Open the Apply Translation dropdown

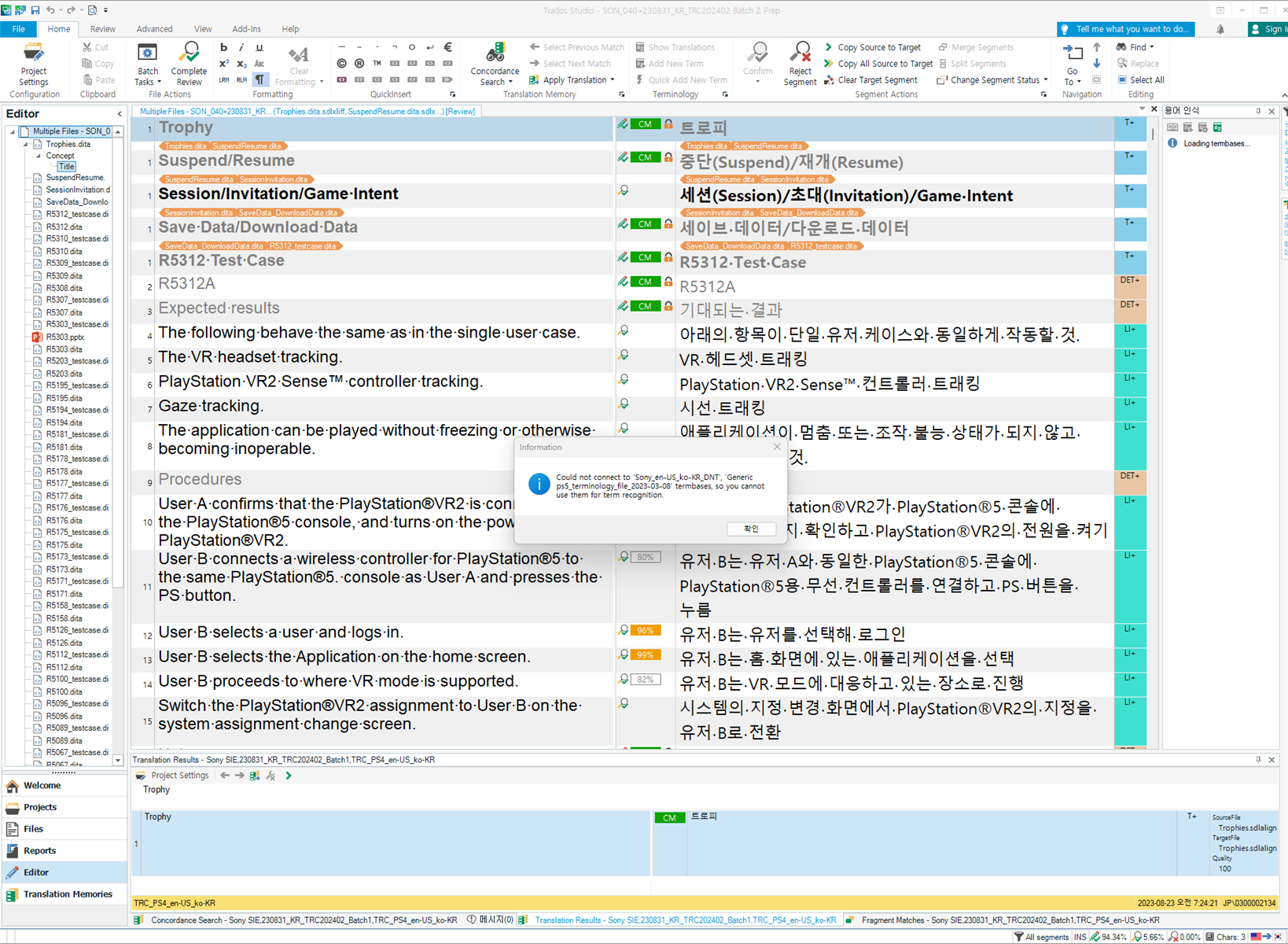click(613, 79)
